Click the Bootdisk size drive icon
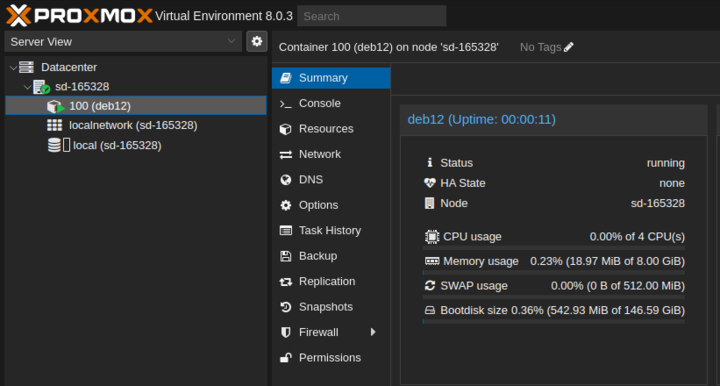This screenshot has height=386, width=720. [x=430, y=310]
